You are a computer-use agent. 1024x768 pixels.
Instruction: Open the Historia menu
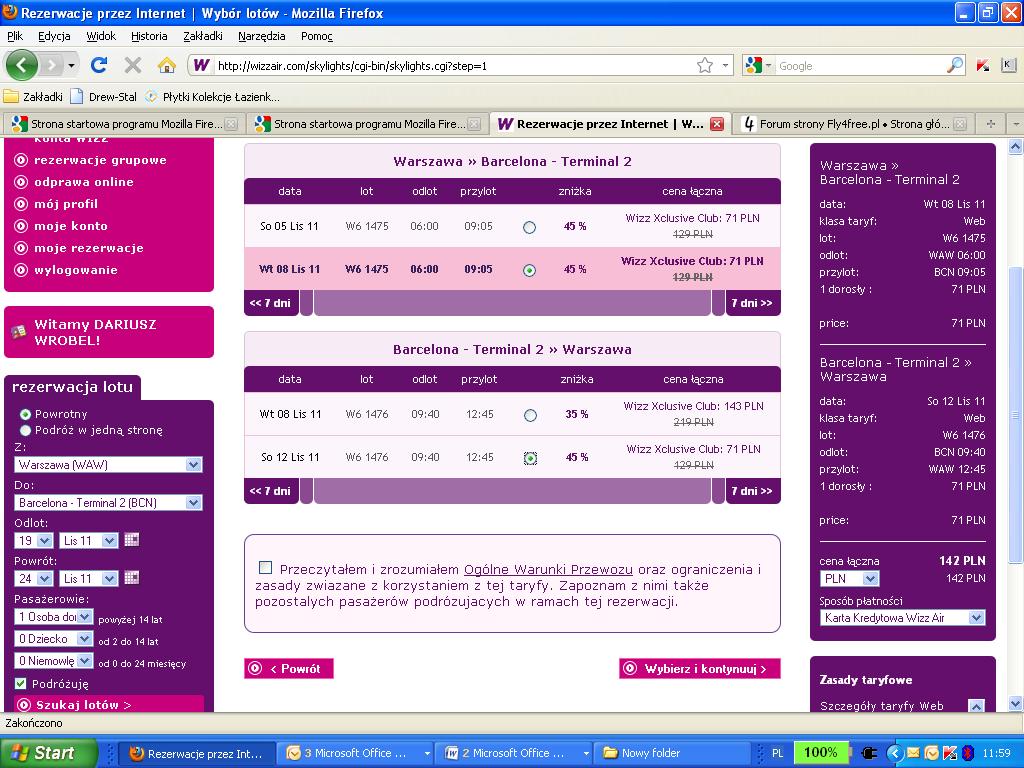tap(149, 36)
